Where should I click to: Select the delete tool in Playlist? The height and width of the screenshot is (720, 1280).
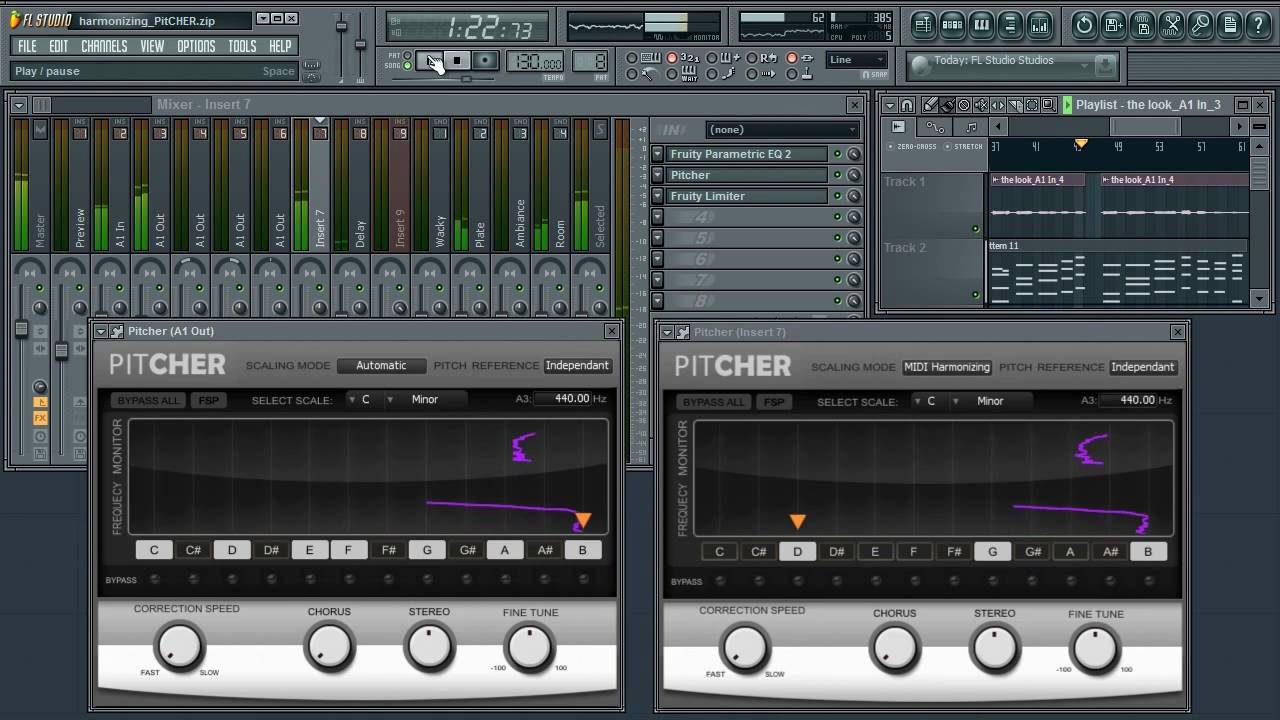(964, 104)
